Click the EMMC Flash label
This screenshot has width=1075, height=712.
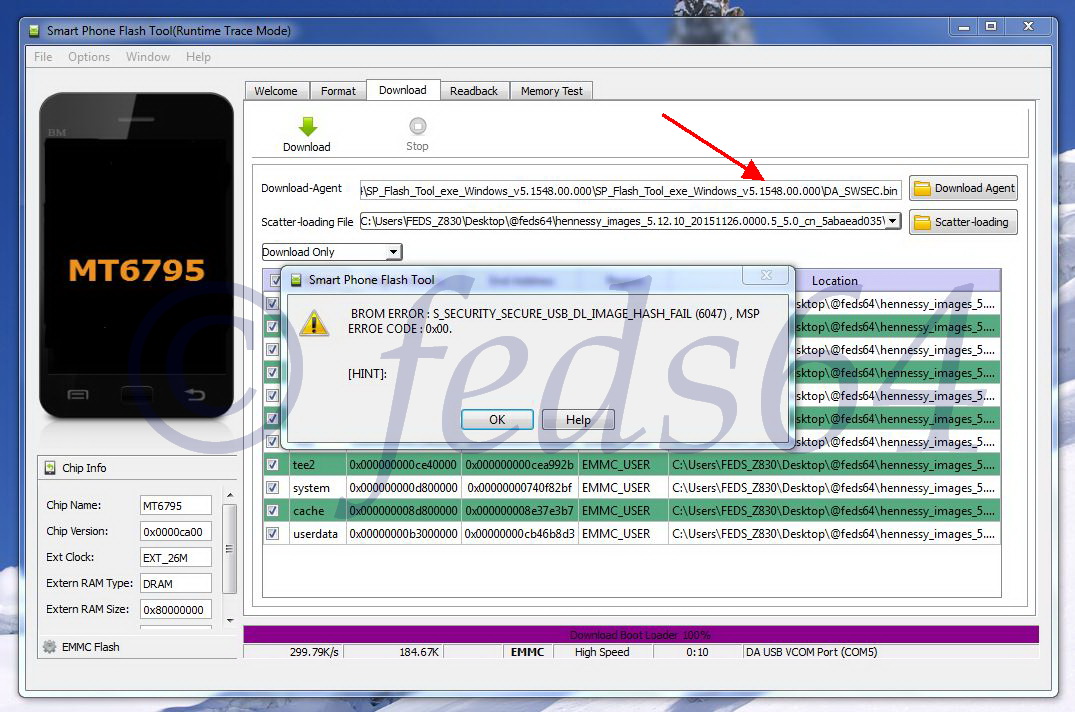pos(90,646)
